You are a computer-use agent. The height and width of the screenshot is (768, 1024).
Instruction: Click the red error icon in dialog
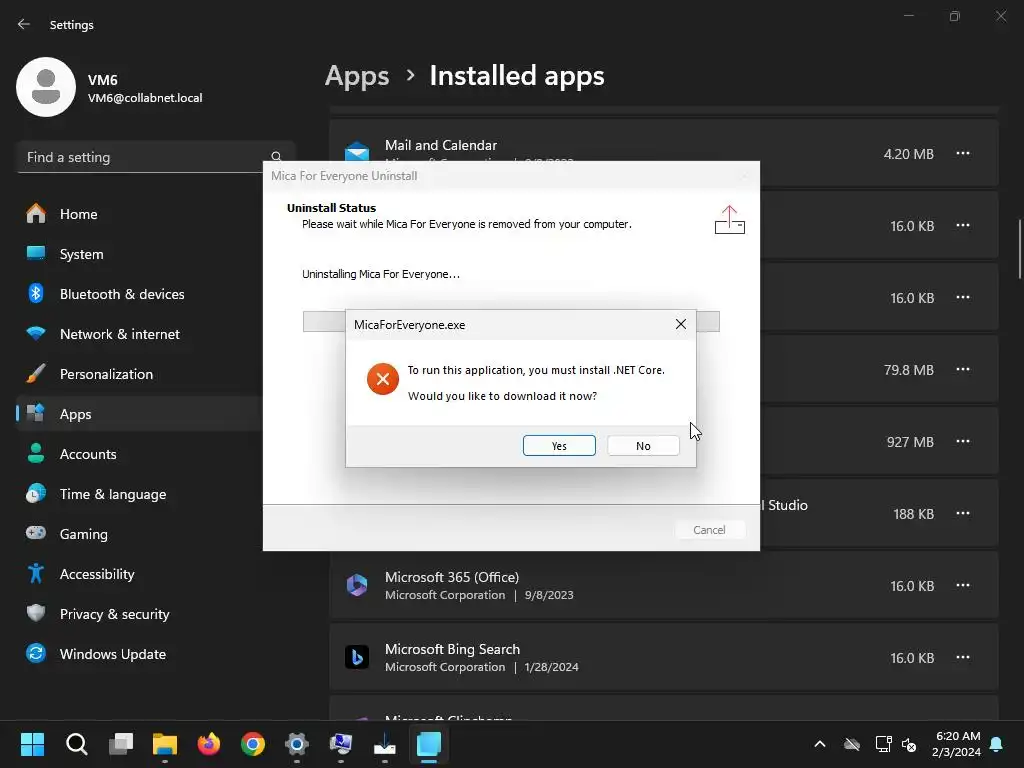[x=383, y=379]
